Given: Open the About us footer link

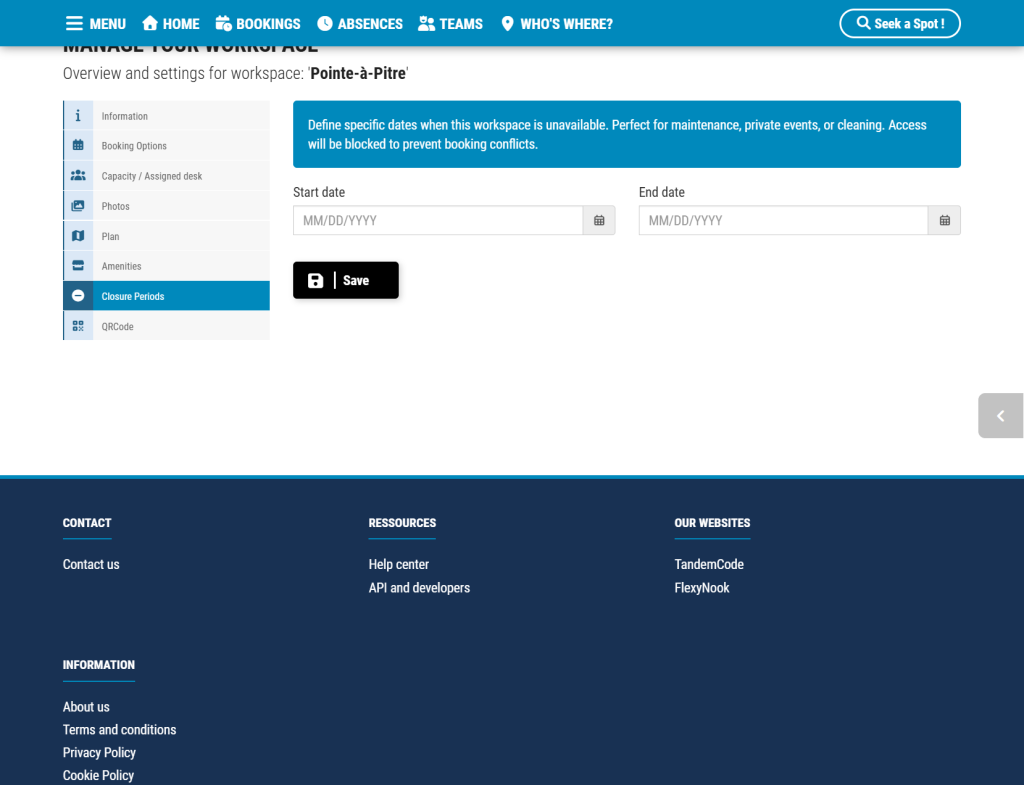Looking at the screenshot, I should point(86,707).
